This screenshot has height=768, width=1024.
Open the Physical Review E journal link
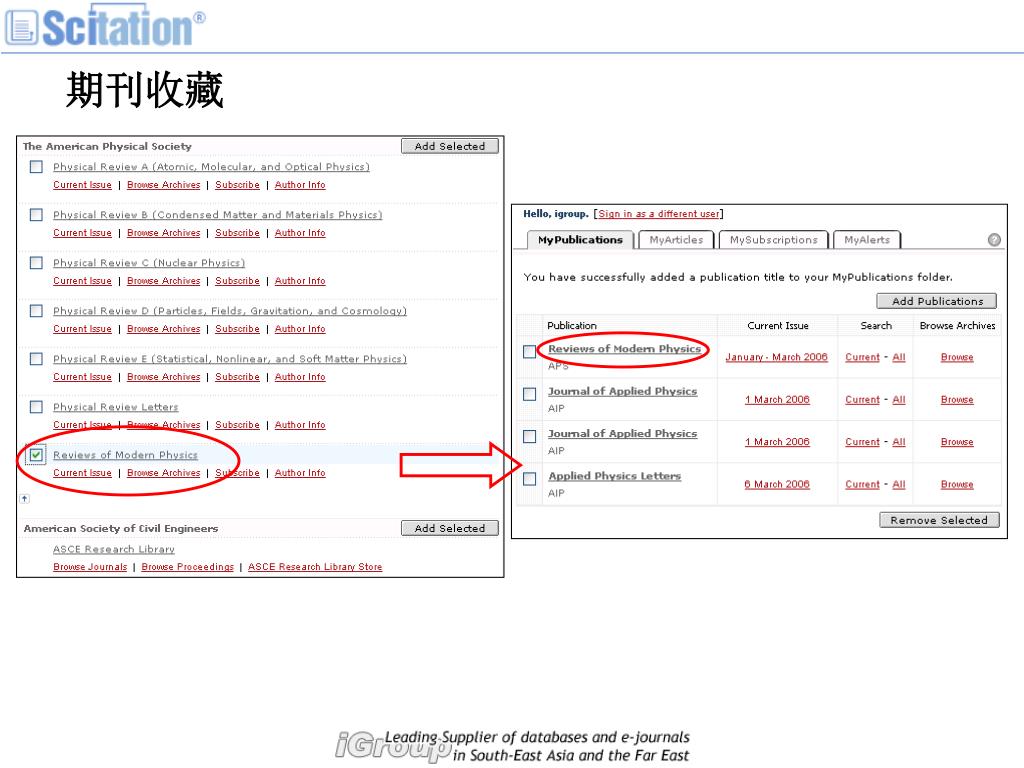point(230,359)
